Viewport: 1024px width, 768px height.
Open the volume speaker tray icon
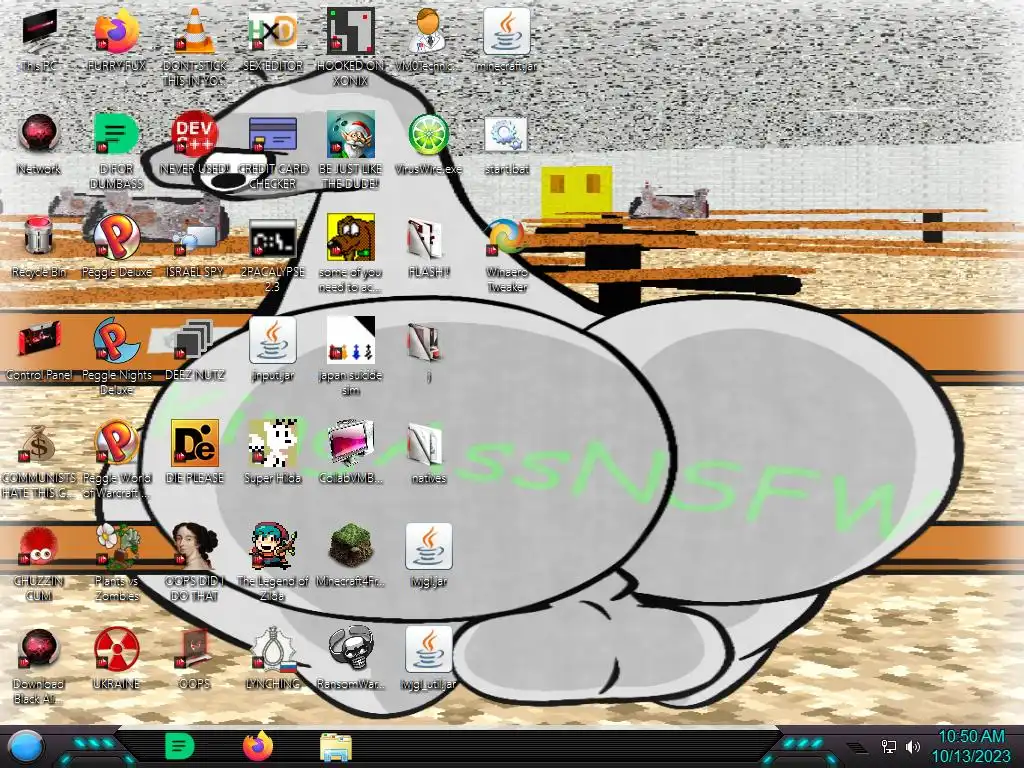pos(913,746)
